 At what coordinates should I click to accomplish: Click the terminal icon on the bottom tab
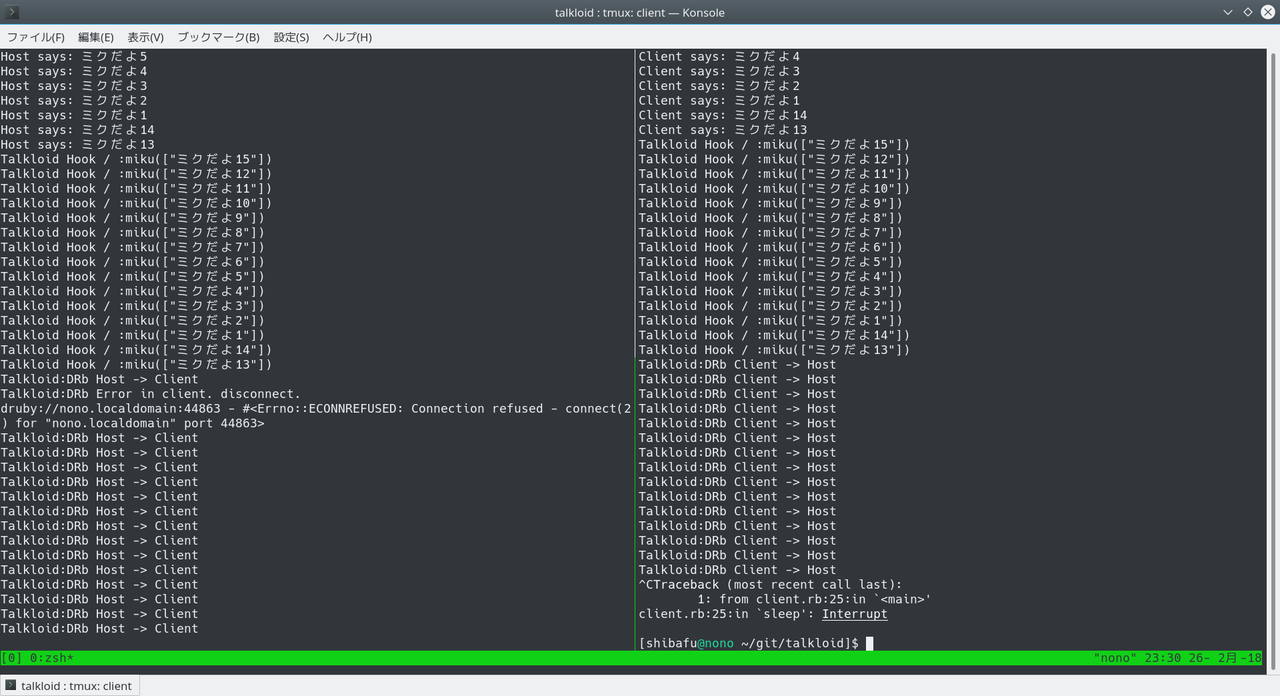(x=11, y=686)
